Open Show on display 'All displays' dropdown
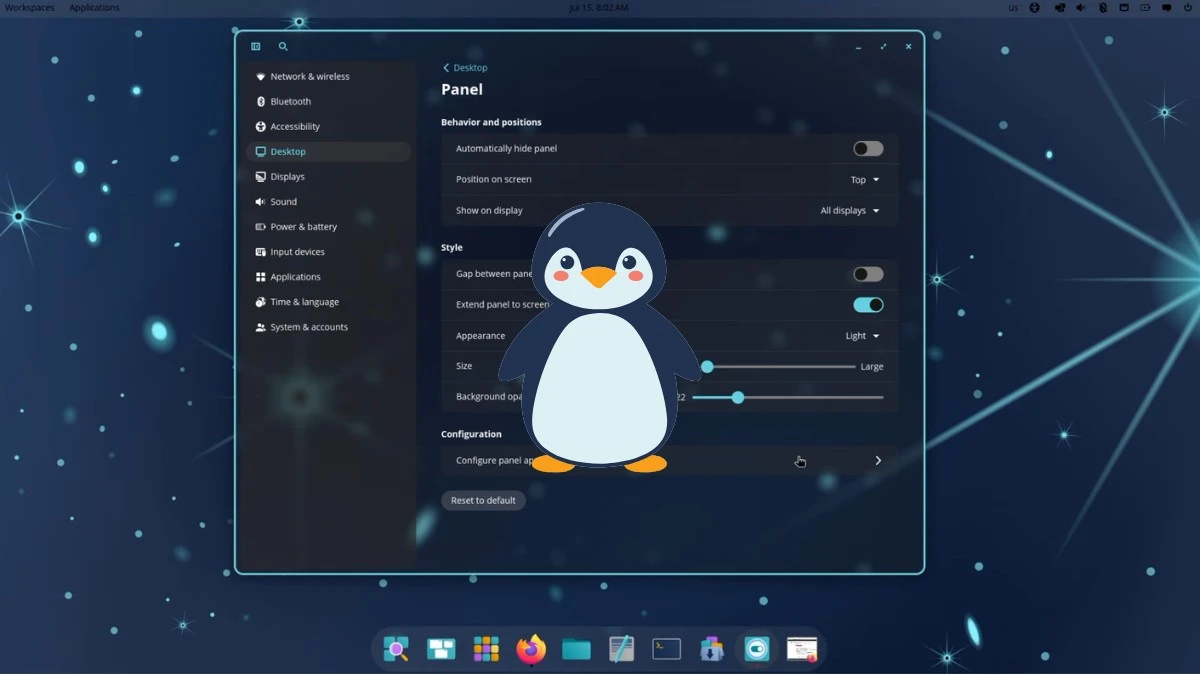Screen dimensions: 1200x675 [x=850, y=211]
